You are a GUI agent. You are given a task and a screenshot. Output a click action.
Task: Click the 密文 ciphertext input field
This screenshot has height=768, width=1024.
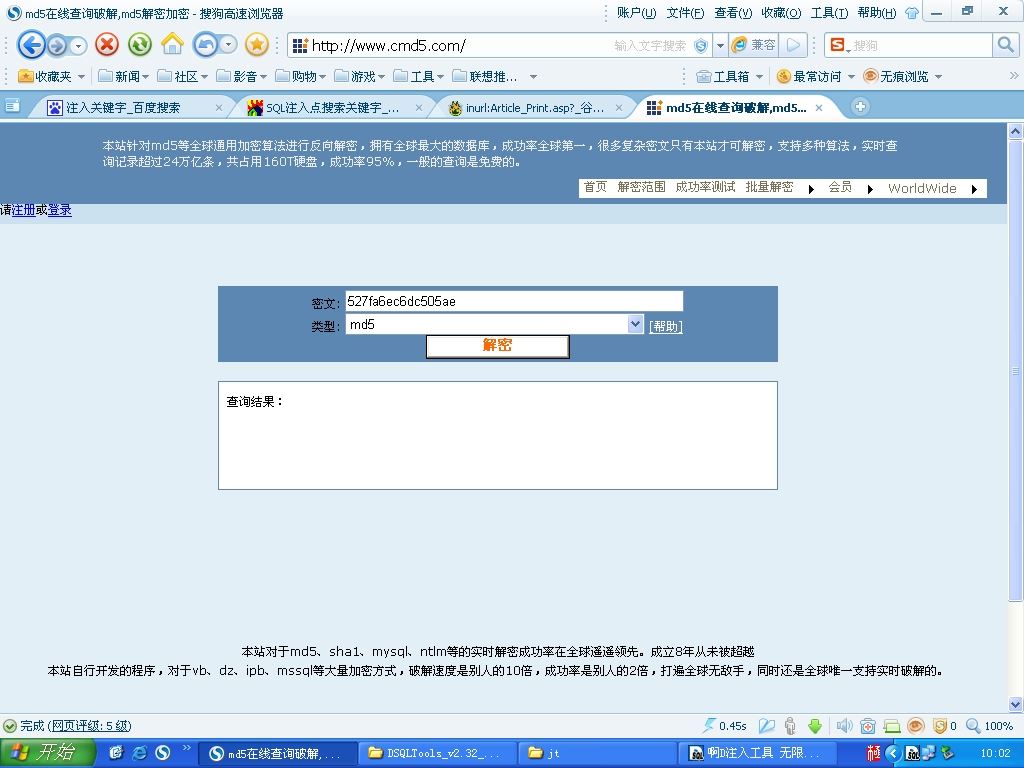[514, 301]
